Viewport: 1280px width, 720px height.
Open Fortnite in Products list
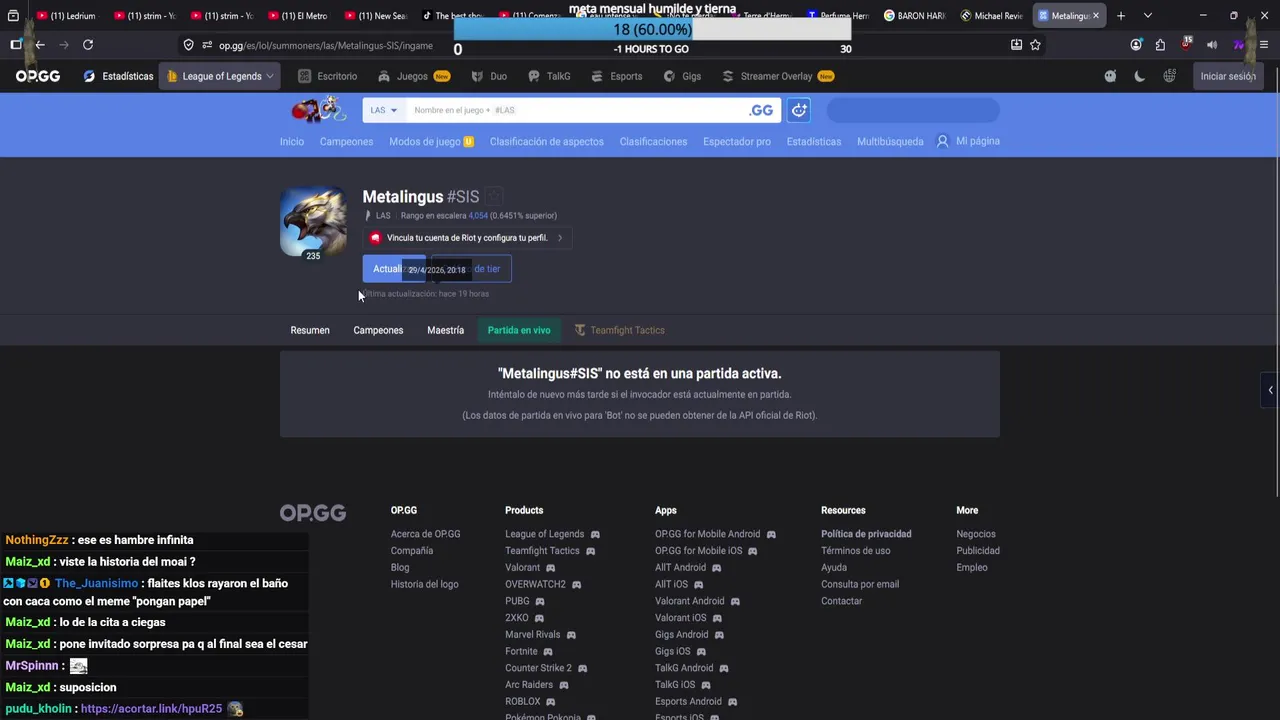(529, 651)
